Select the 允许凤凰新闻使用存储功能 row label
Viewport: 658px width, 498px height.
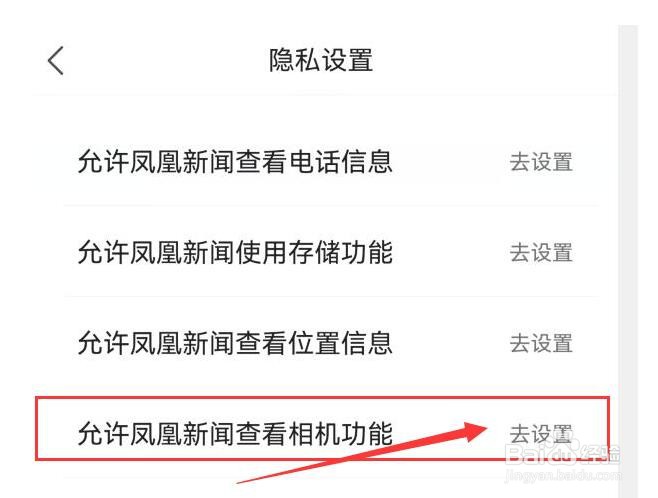pos(235,253)
